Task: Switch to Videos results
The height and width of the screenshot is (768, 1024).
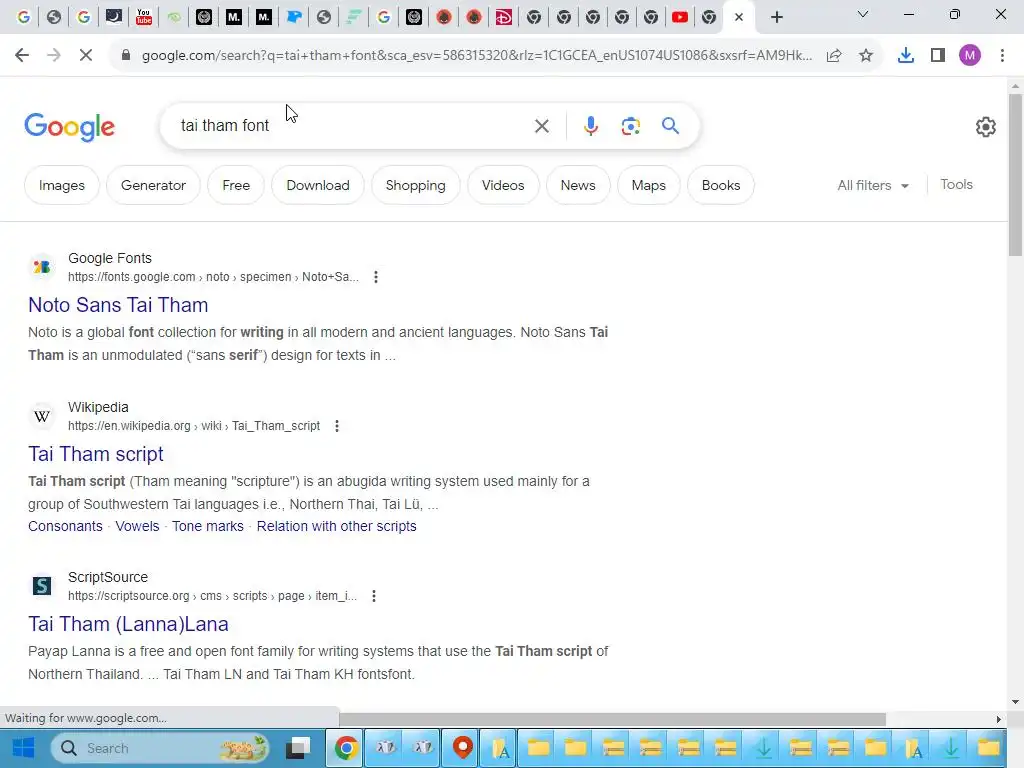Action: click(x=503, y=185)
